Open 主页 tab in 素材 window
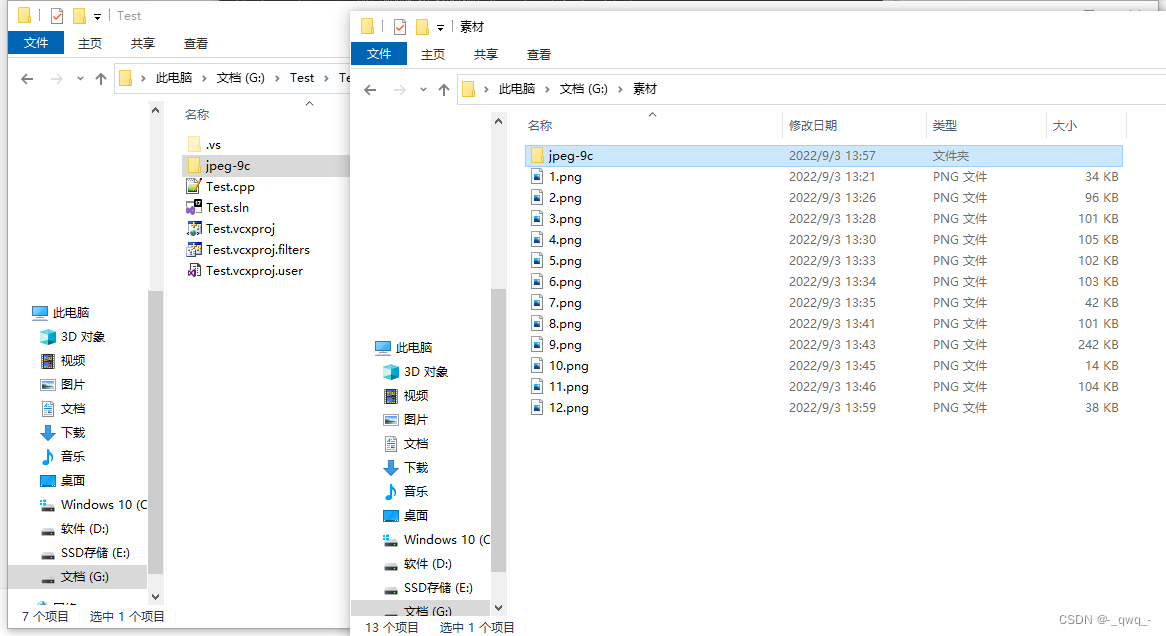1166x636 pixels. (x=433, y=54)
